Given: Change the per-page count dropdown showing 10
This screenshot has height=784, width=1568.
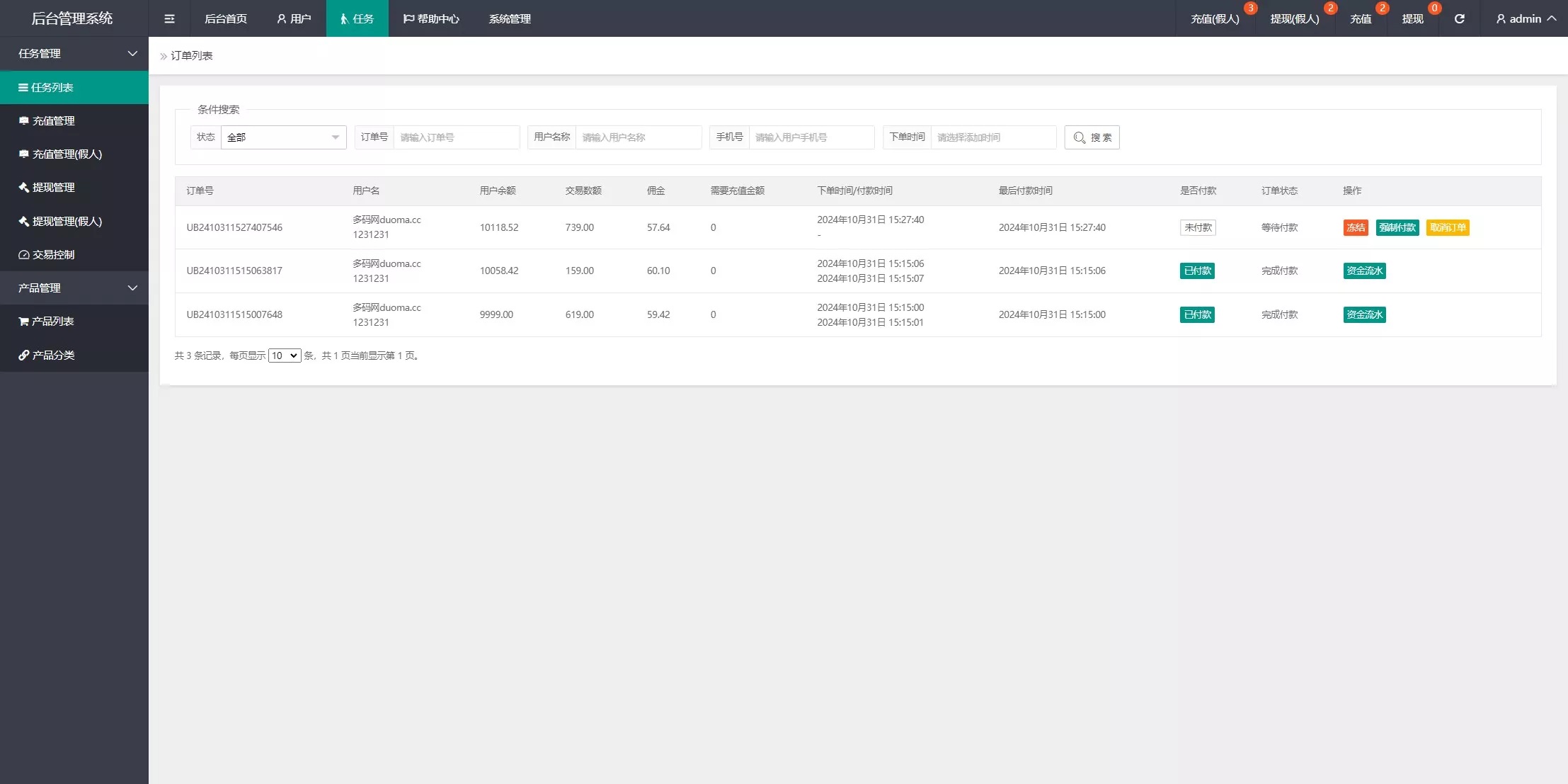Looking at the screenshot, I should [x=285, y=356].
